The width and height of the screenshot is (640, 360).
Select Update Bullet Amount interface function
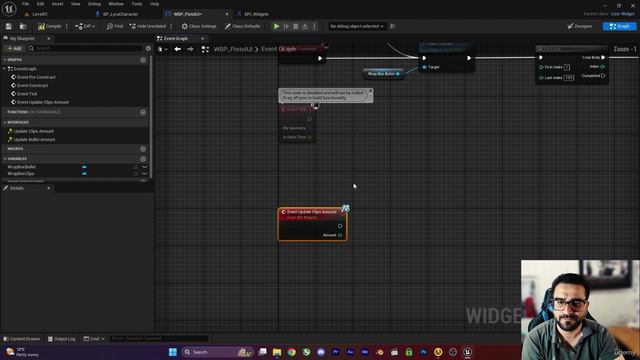click(x=34, y=140)
